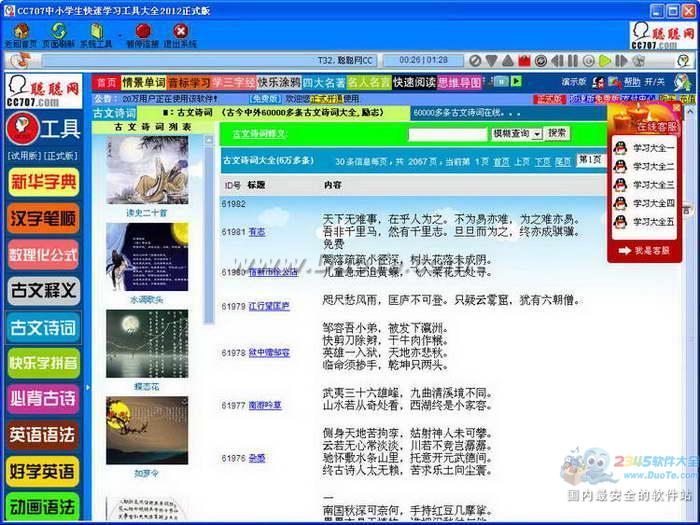The image size is (700, 525).
Task: Open the 四大名著 tab
Action: coord(324,82)
